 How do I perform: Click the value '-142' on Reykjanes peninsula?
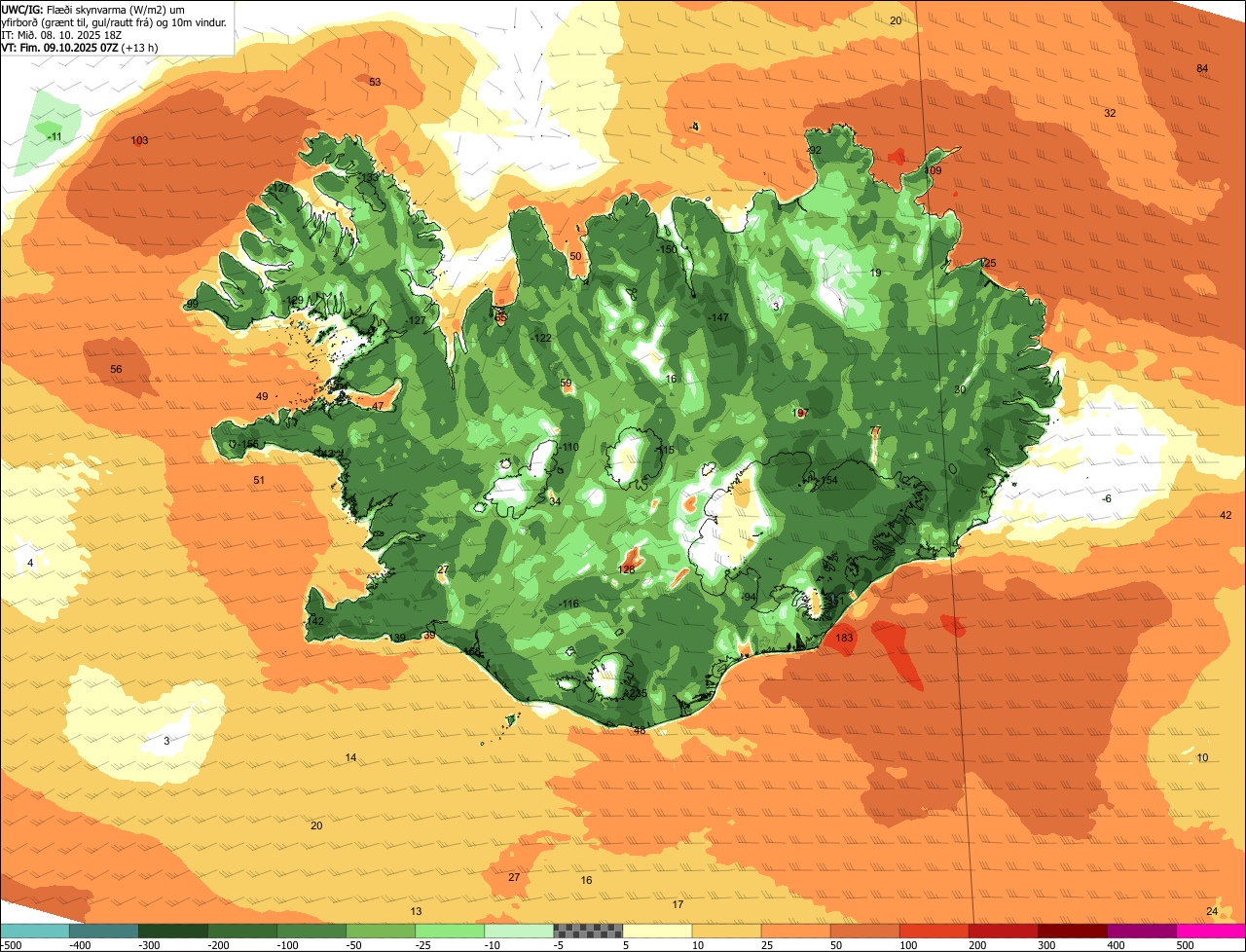click(312, 621)
